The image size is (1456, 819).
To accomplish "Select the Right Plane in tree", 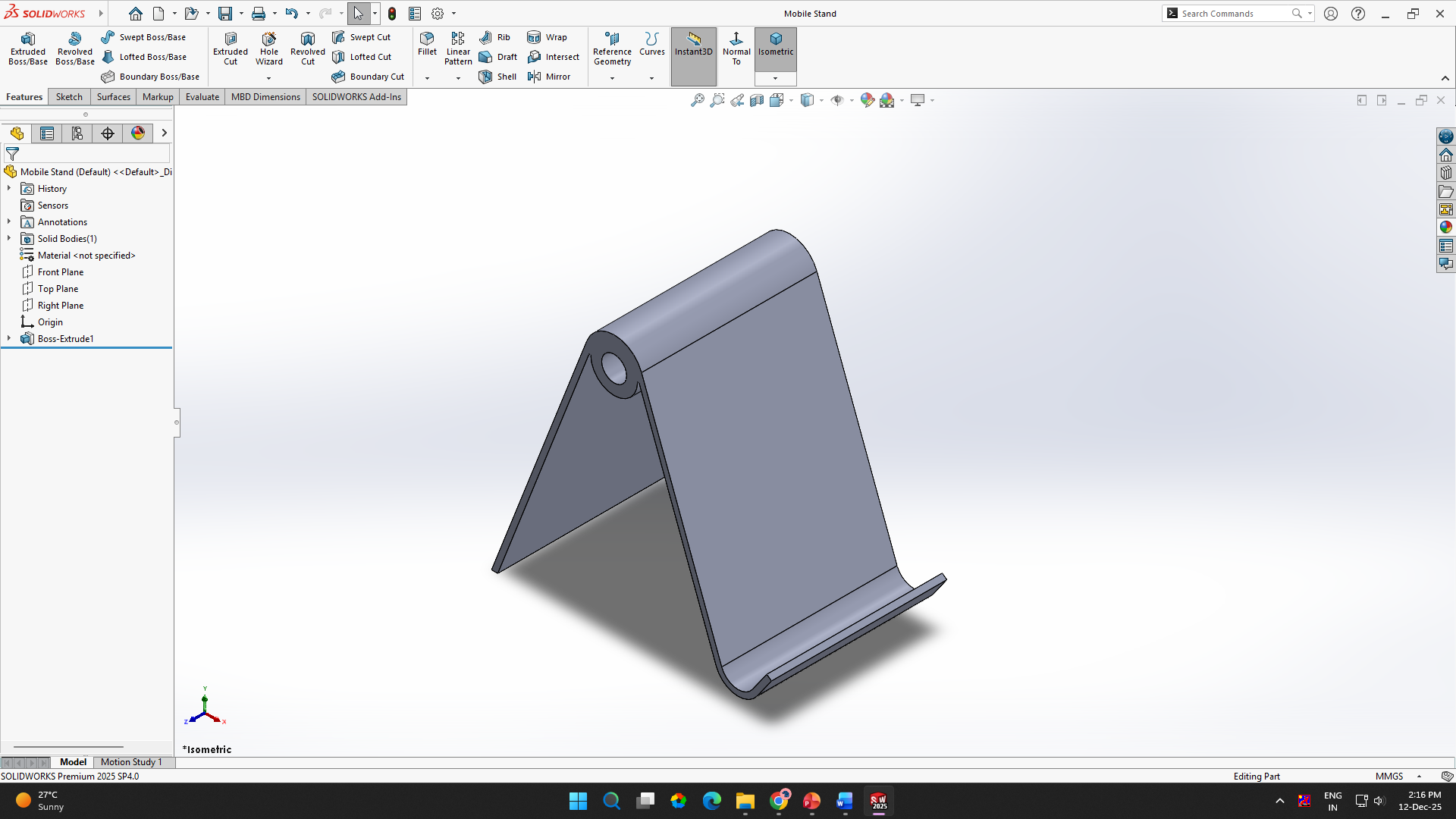I will pos(53,306).
